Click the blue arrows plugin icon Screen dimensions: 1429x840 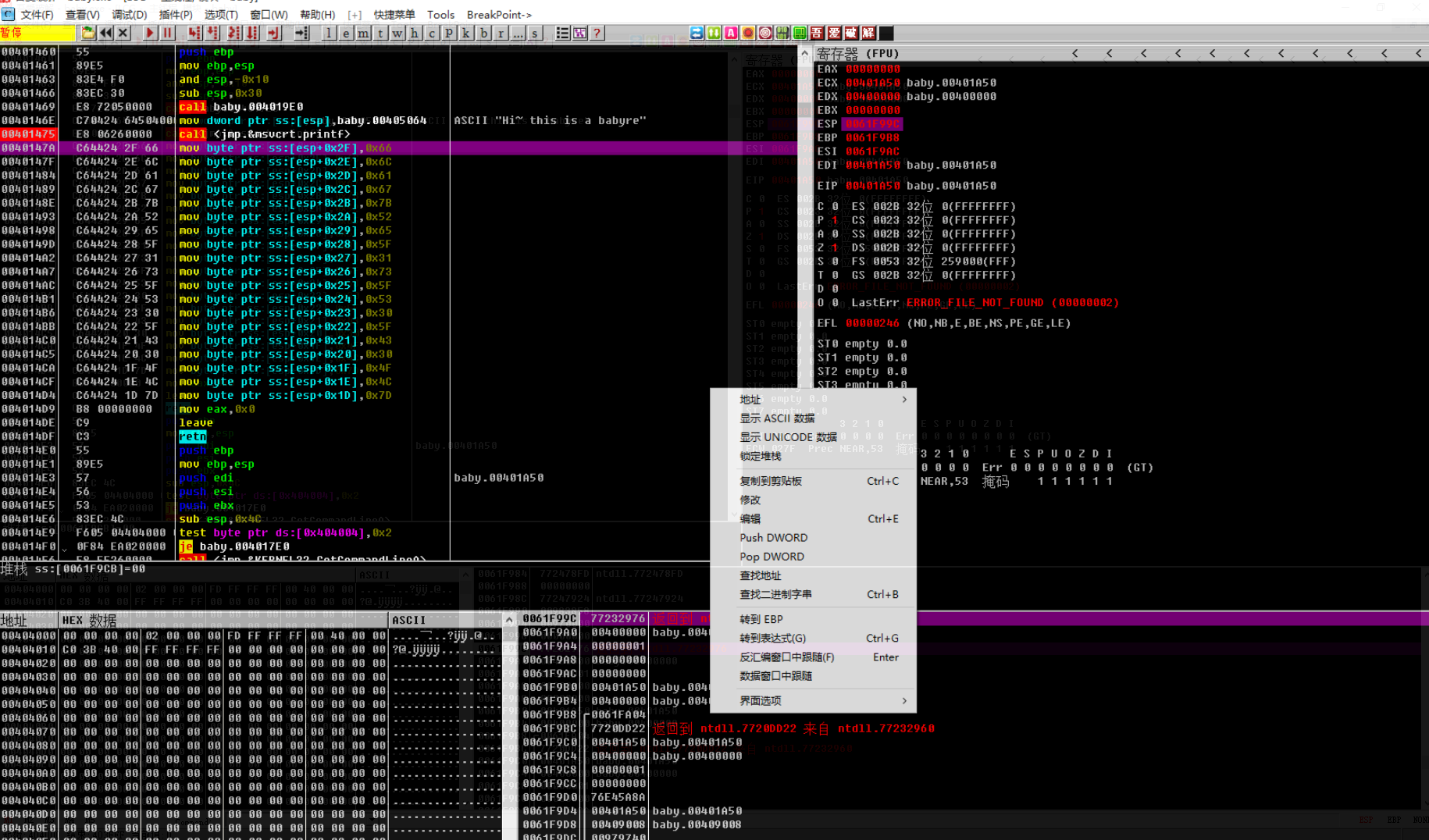click(697, 33)
